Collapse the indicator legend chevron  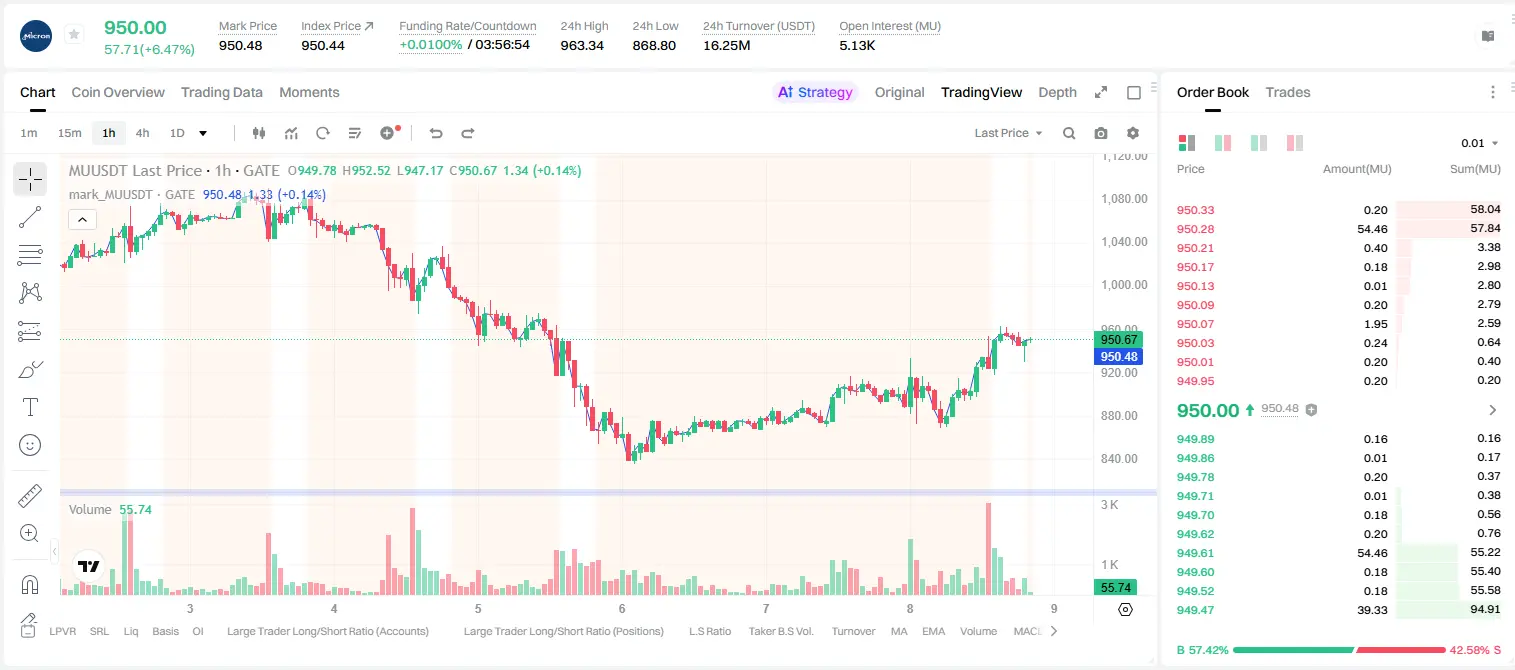82,220
